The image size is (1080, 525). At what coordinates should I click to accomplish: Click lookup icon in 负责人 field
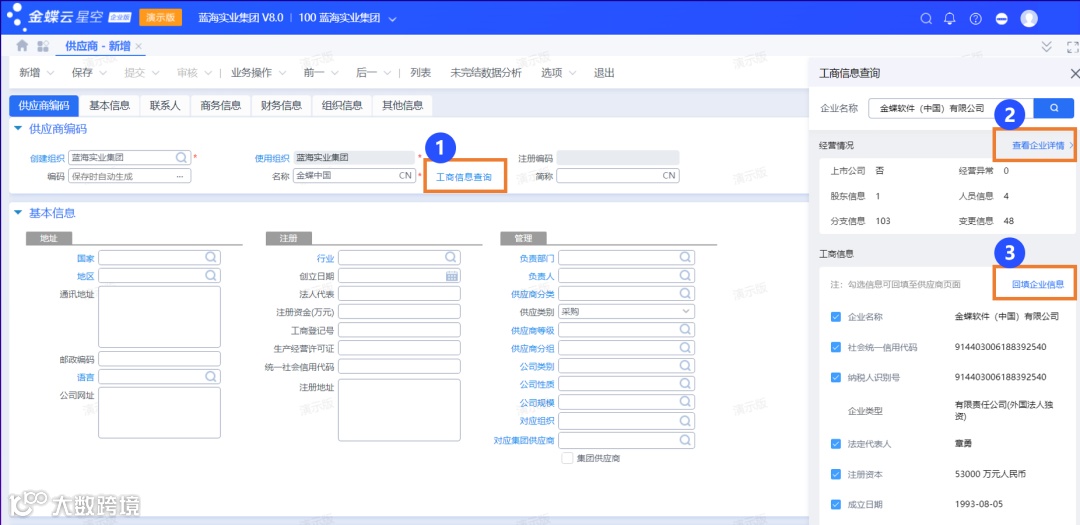click(685, 276)
